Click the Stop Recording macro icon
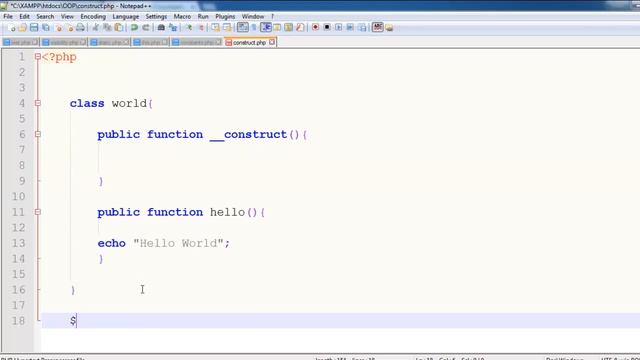The width and height of the screenshot is (640, 360). click(x=327, y=27)
